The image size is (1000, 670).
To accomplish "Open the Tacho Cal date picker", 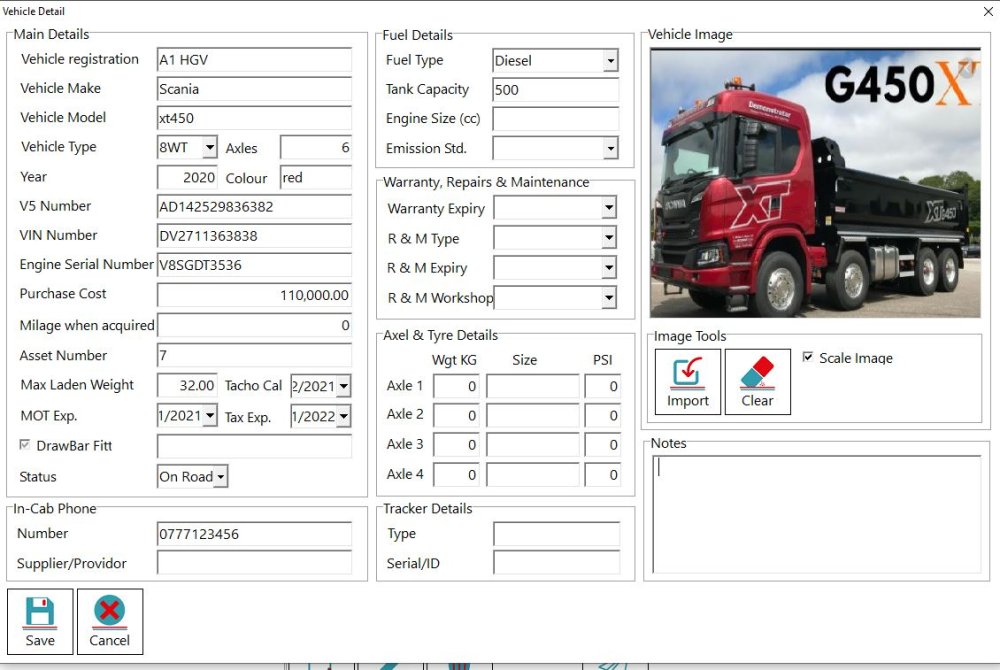I will pos(344,386).
